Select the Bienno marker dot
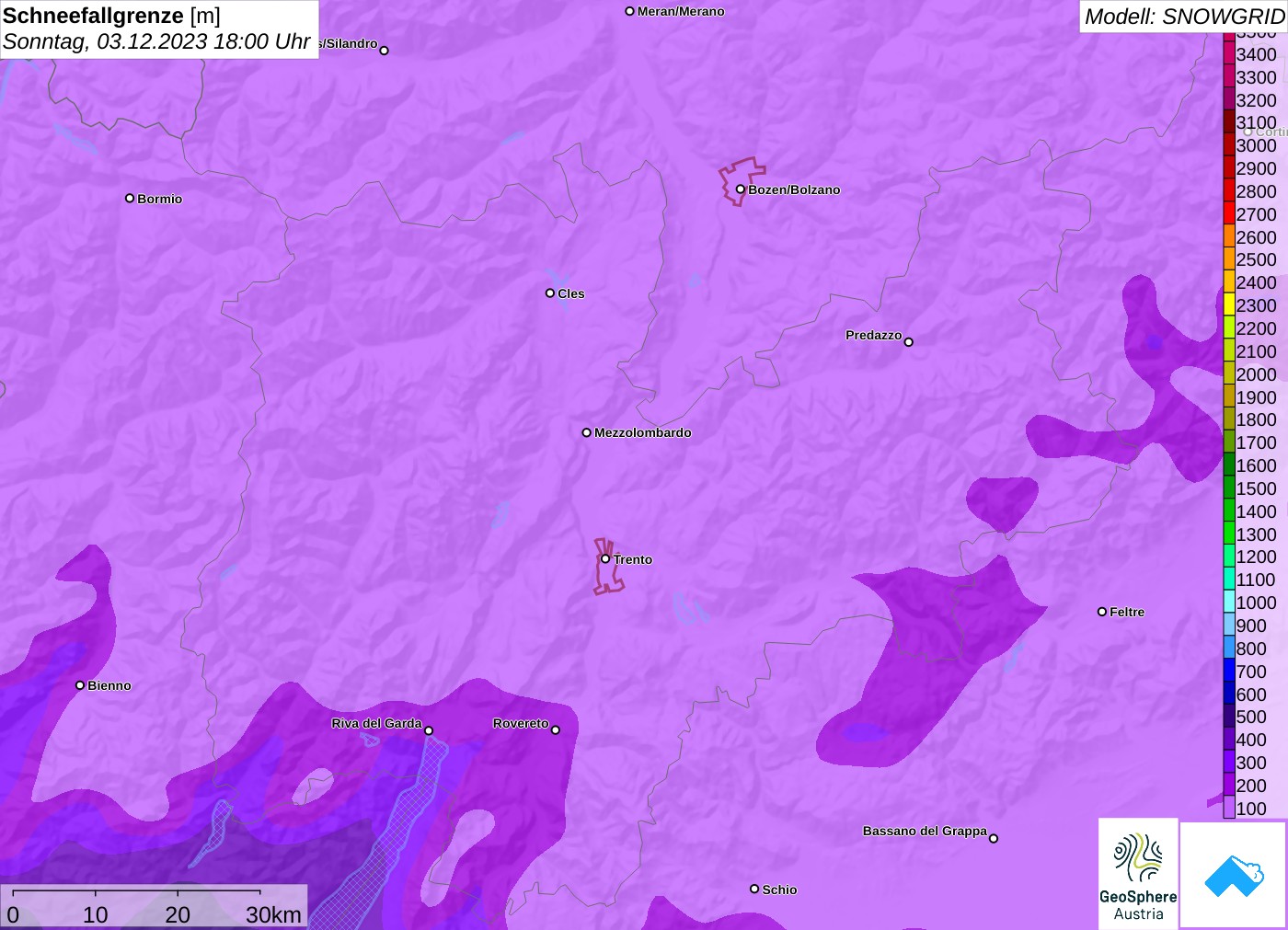 [x=80, y=684]
